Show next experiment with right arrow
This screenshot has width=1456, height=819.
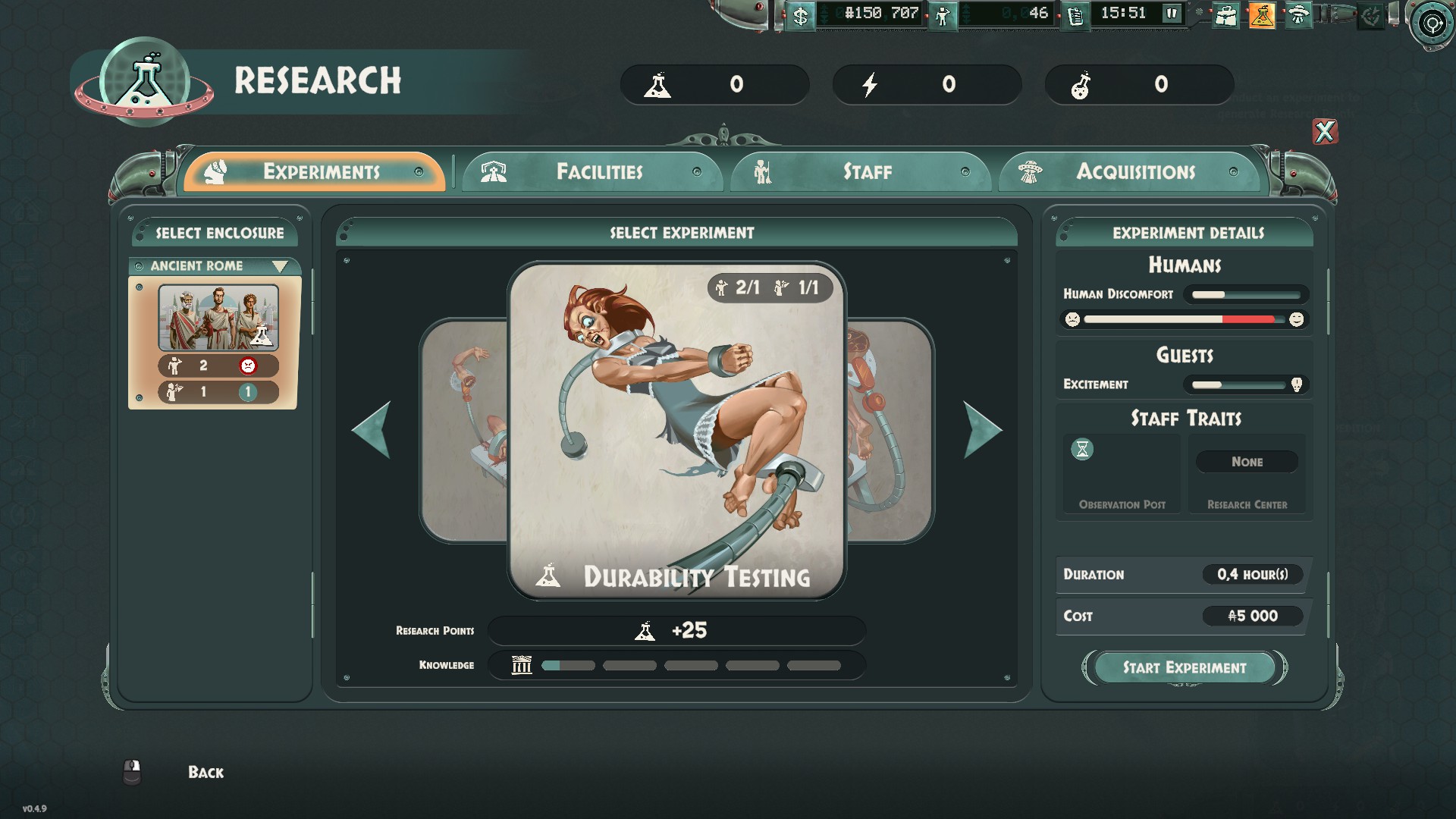point(983,430)
